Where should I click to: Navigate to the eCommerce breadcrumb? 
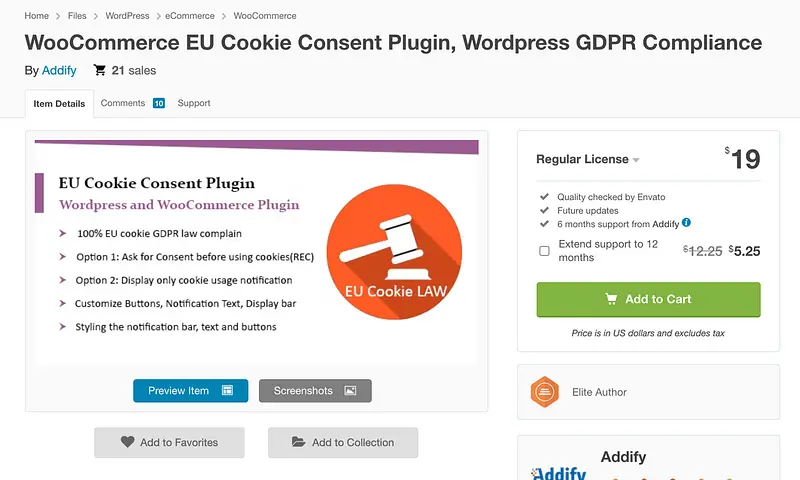190,16
